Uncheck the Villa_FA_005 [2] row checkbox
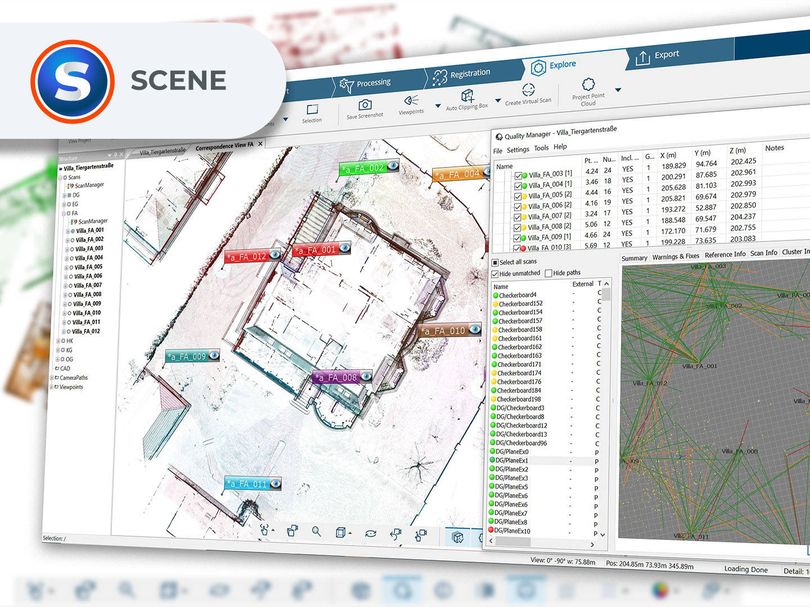 click(518, 197)
